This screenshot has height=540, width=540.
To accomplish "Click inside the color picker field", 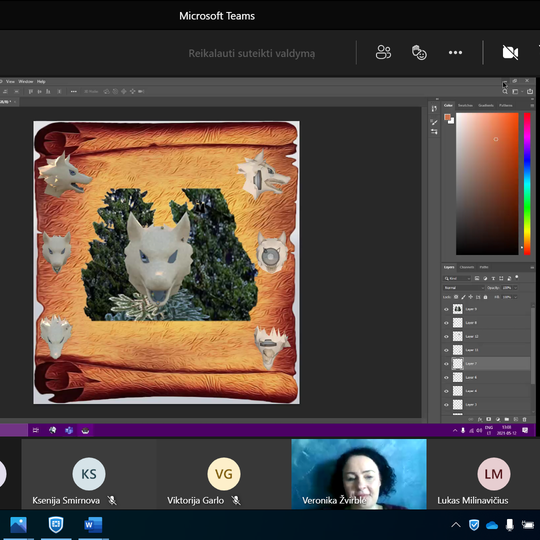I will pyautogui.click(x=487, y=184).
